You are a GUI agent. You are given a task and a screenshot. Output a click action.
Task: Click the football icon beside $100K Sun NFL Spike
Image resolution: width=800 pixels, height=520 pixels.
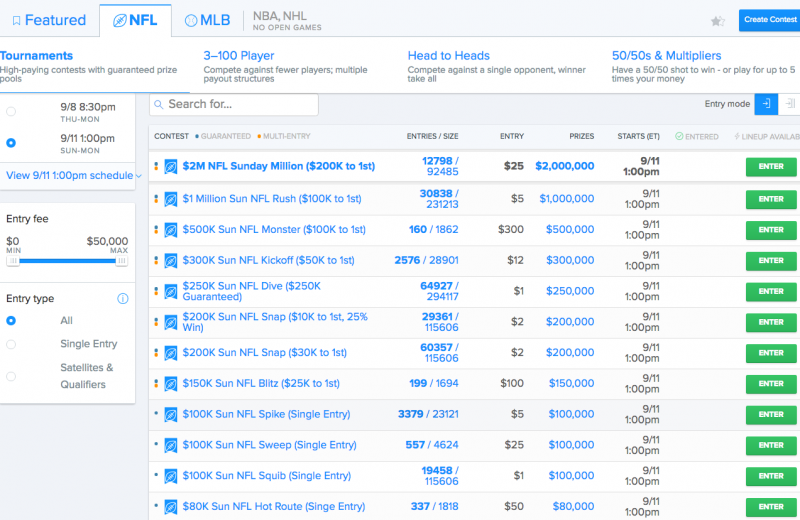(171, 414)
